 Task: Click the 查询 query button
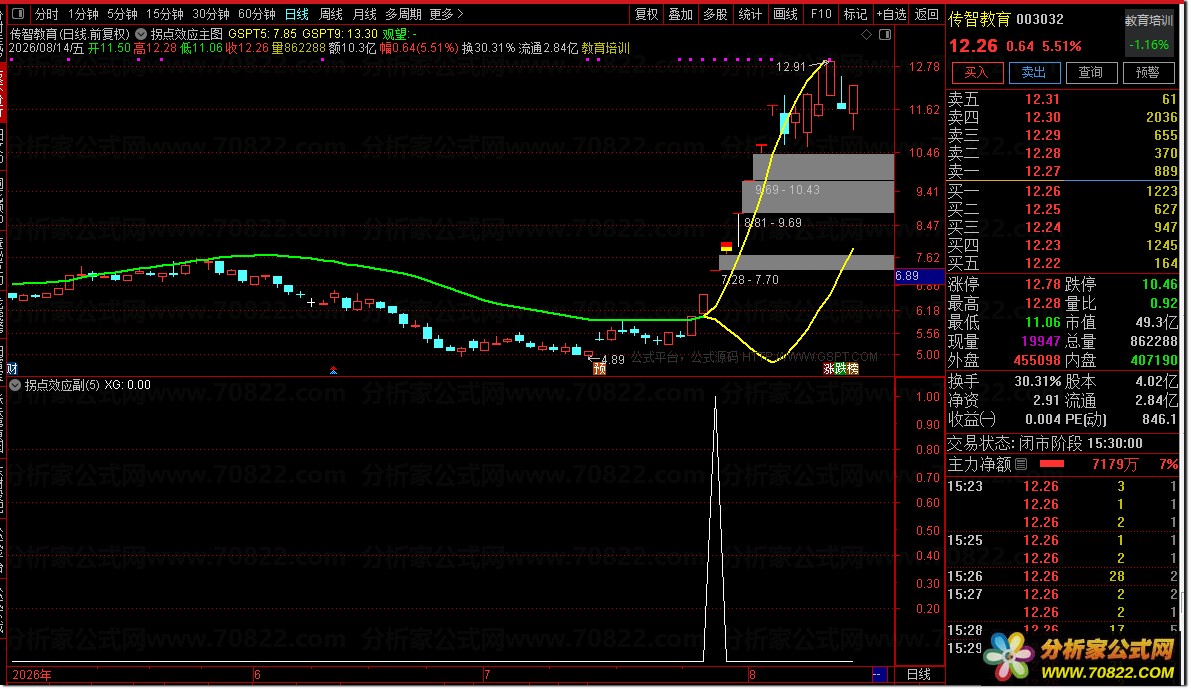pos(1091,72)
